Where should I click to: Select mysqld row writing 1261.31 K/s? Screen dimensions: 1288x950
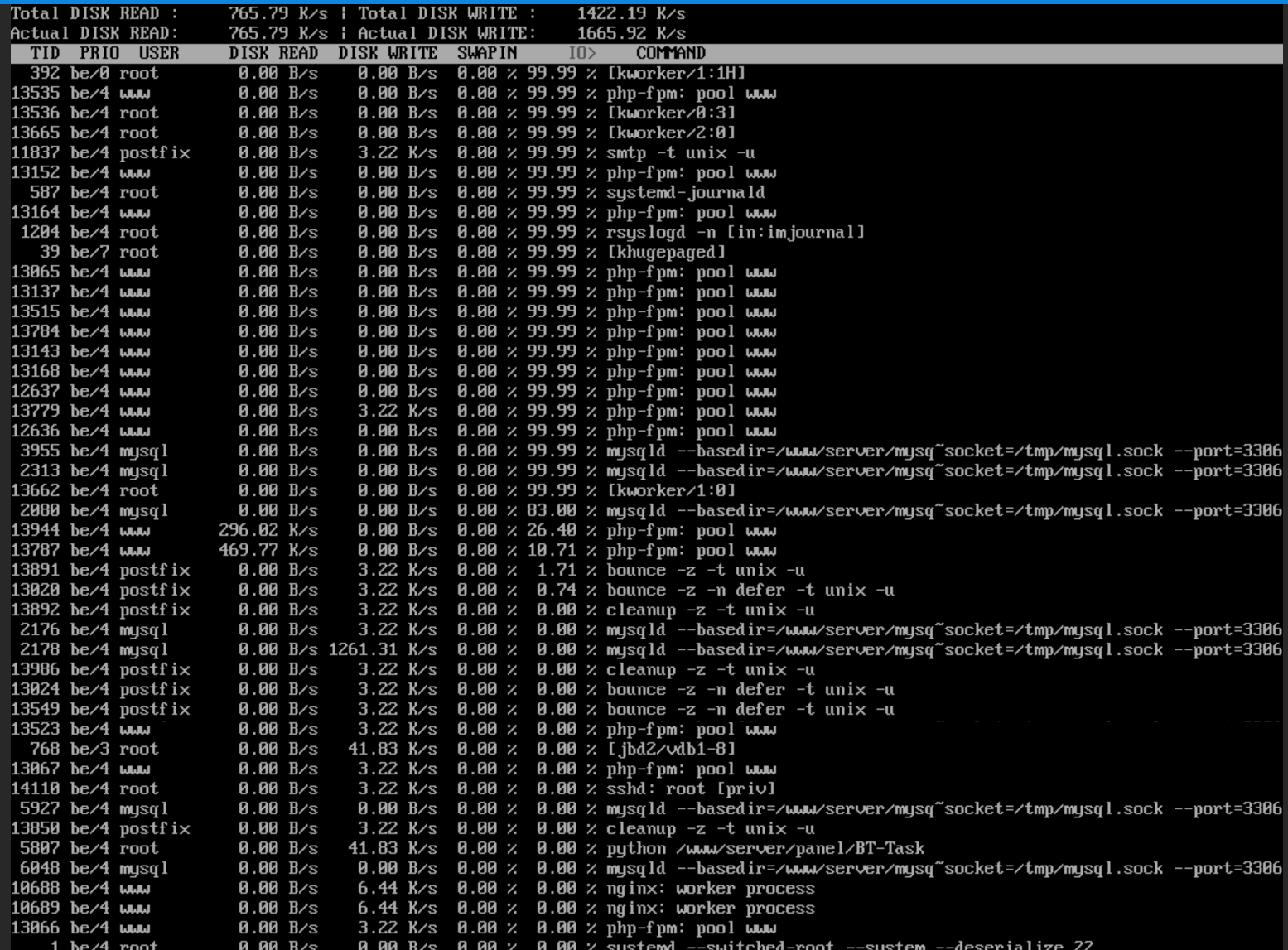click(646, 649)
